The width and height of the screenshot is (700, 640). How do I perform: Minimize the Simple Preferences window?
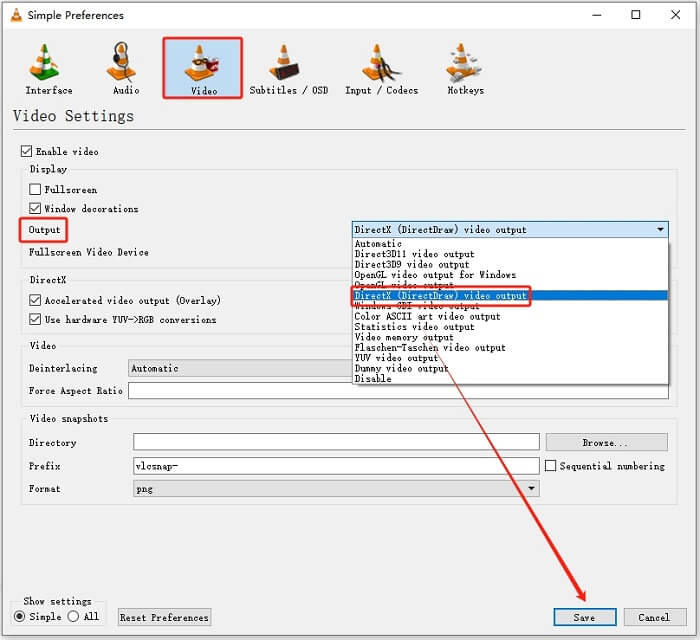point(597,15)
